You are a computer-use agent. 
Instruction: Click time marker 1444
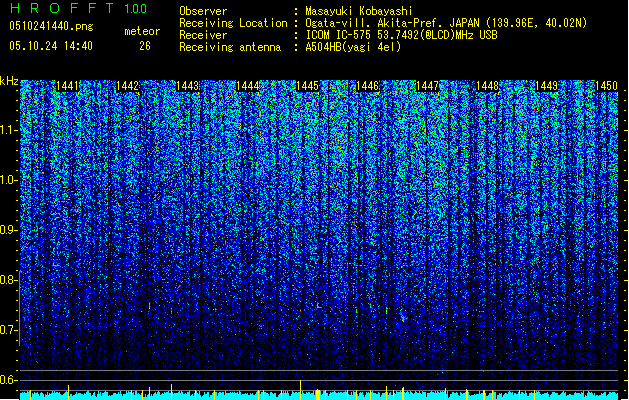pos(248,86)
